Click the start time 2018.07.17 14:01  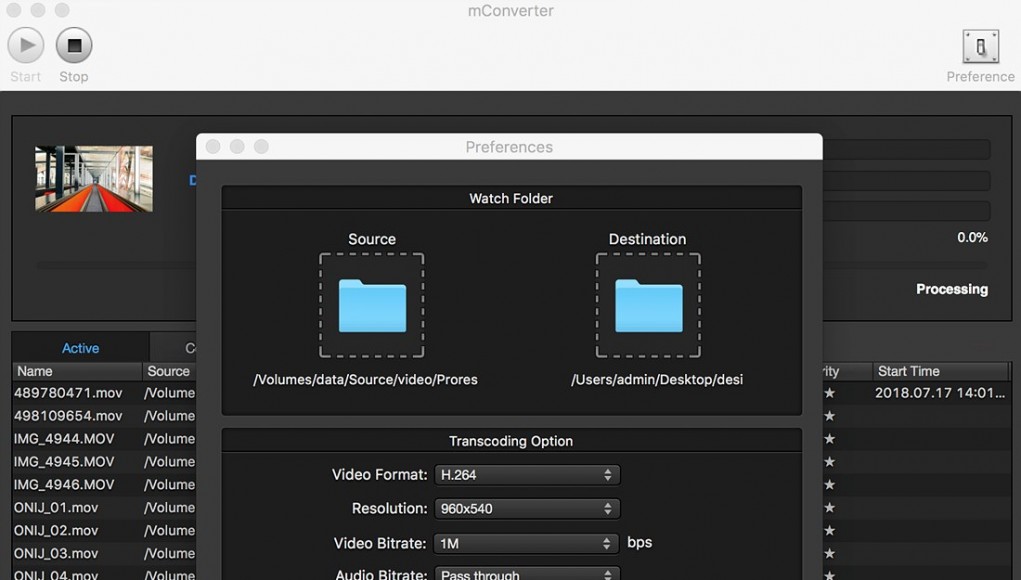tap(940, 393)
